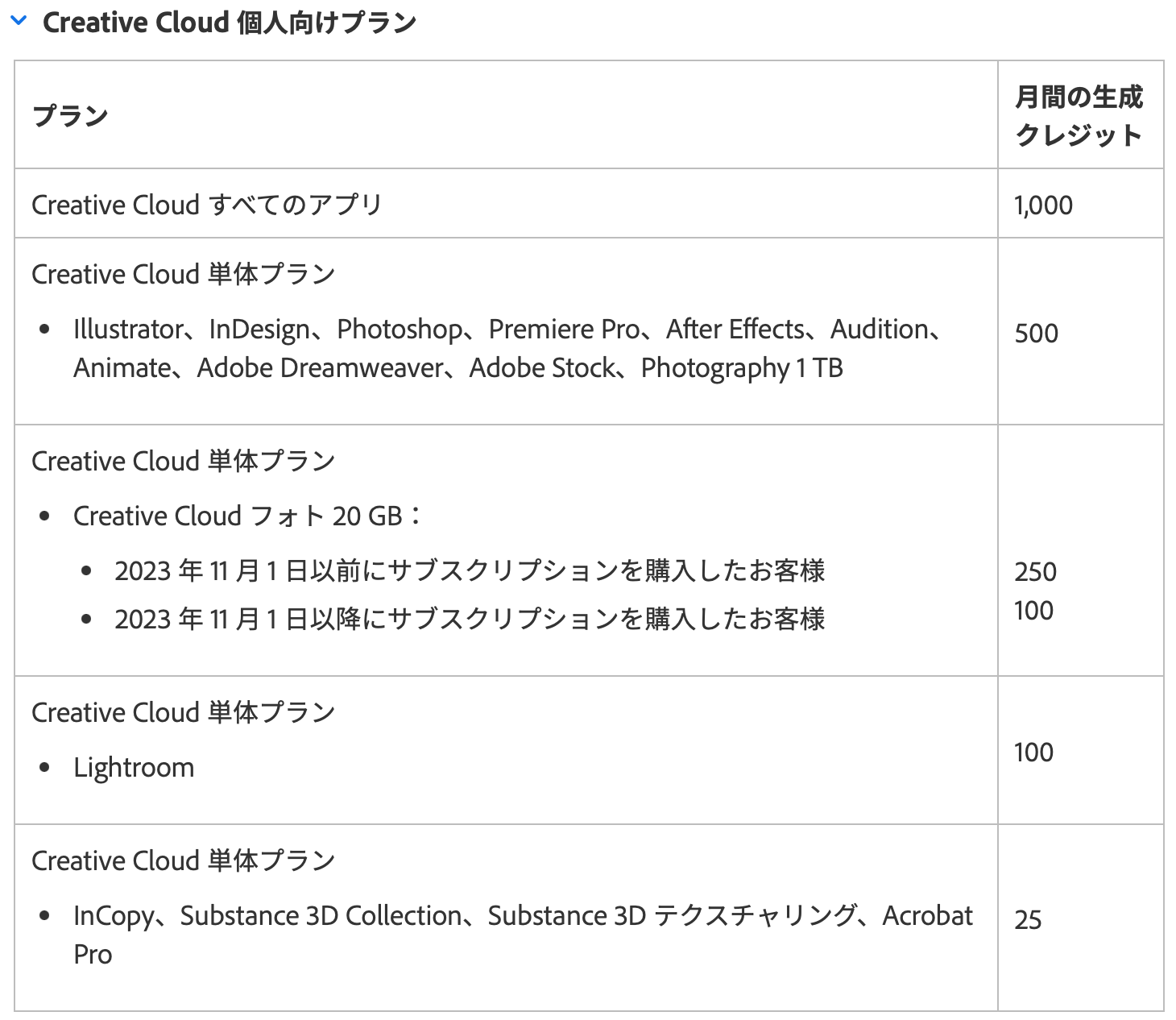The image size is (1176, 1020).
Task: Click the Creative Cloud 個人向けプラン heading
Action: pos(230,23)
